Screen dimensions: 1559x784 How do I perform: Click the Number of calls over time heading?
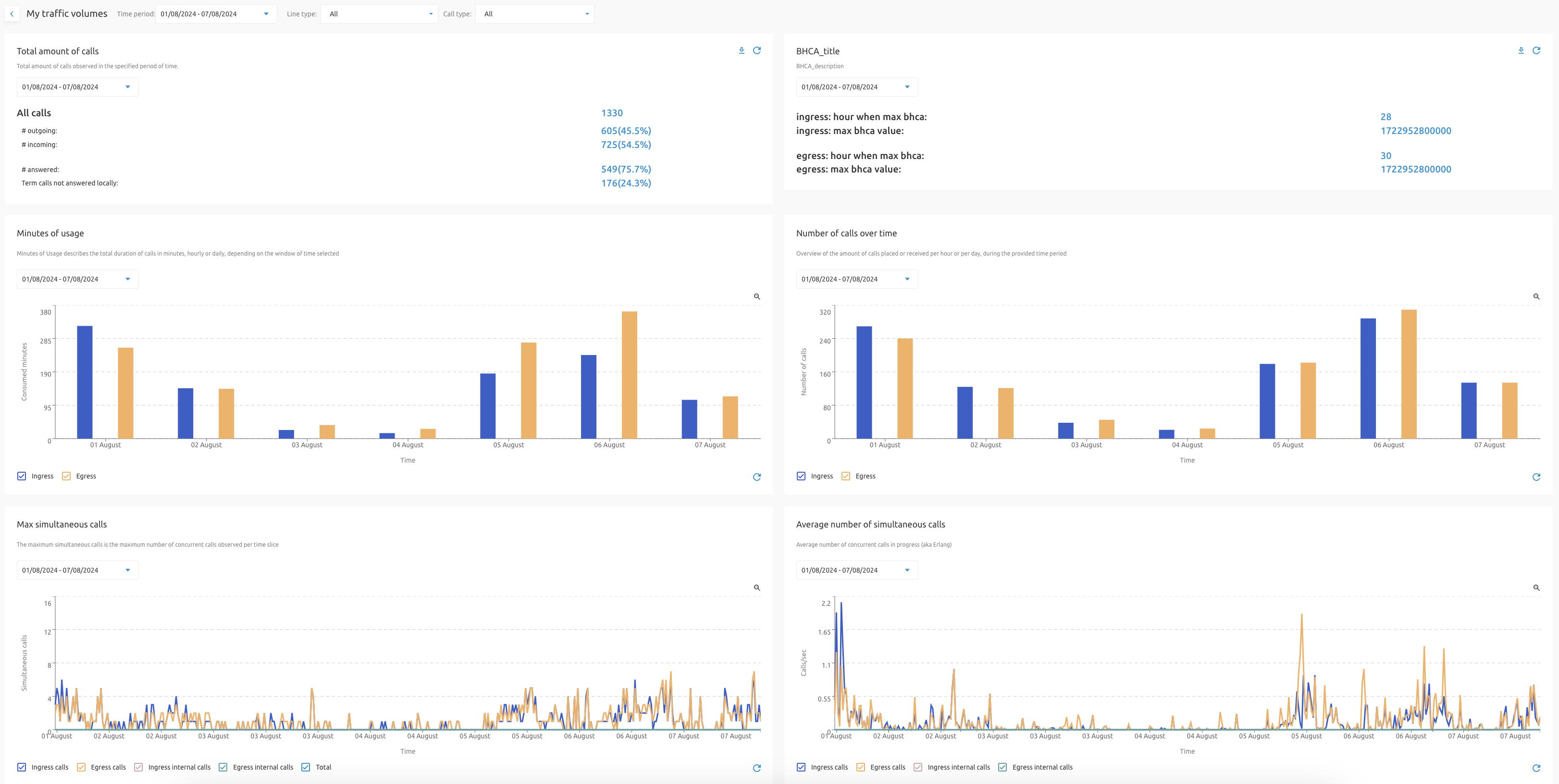847,233
